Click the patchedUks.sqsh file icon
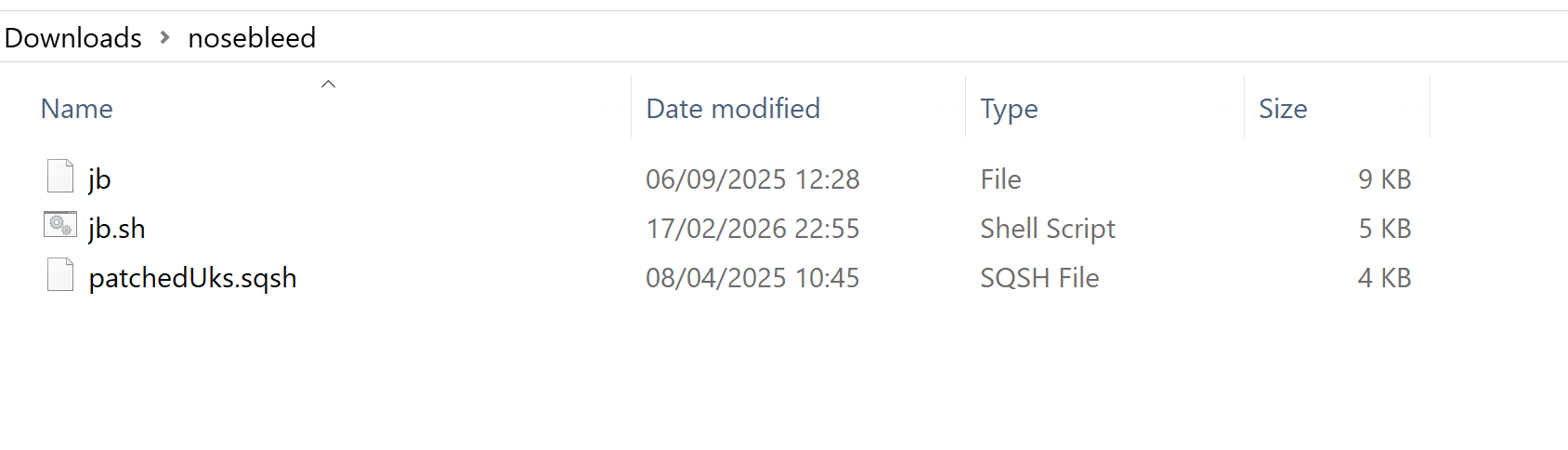The image size is (1568, 450). [60, 275]
